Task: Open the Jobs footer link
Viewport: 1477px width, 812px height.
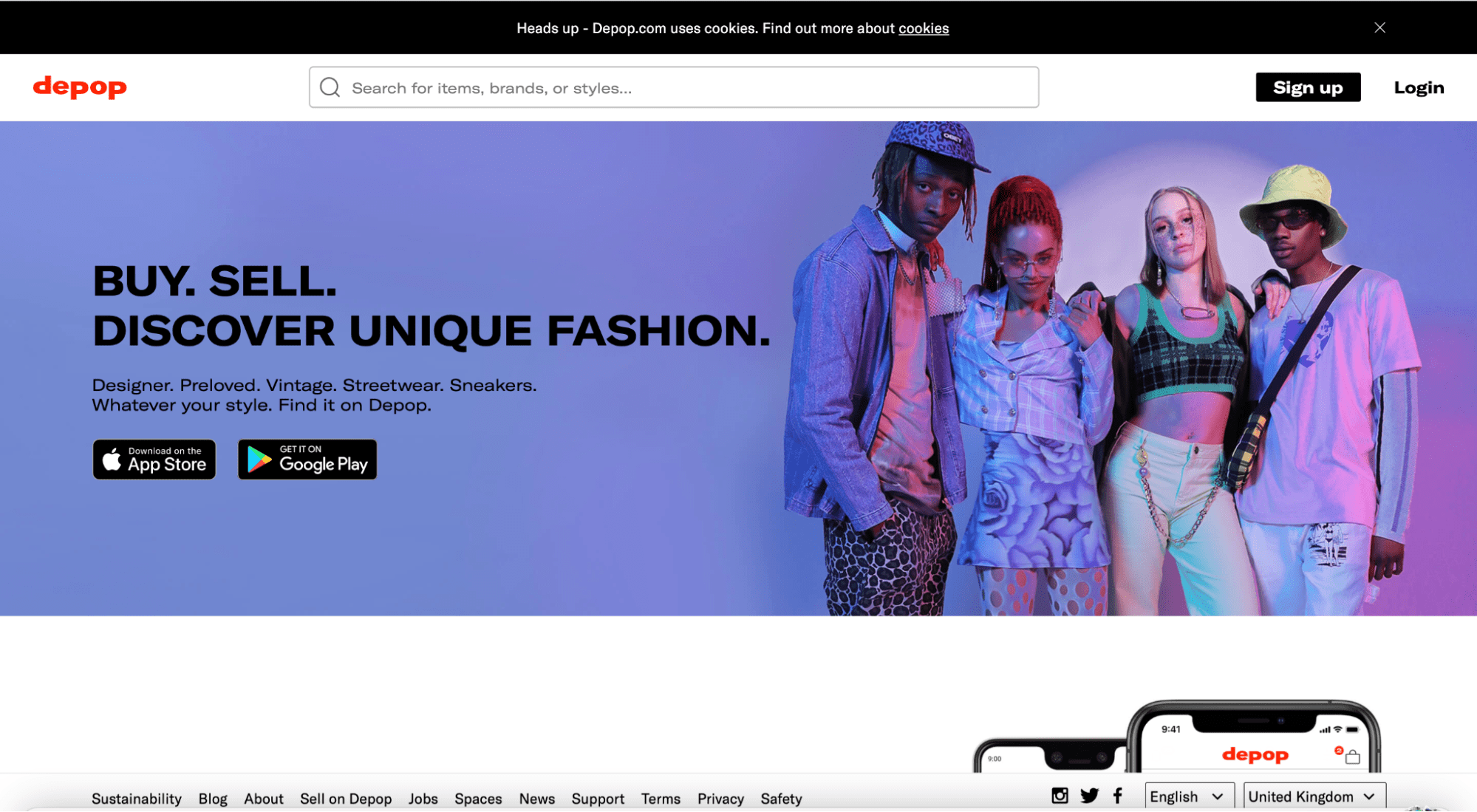Action: pyautogui.click(x=423, y=799)
